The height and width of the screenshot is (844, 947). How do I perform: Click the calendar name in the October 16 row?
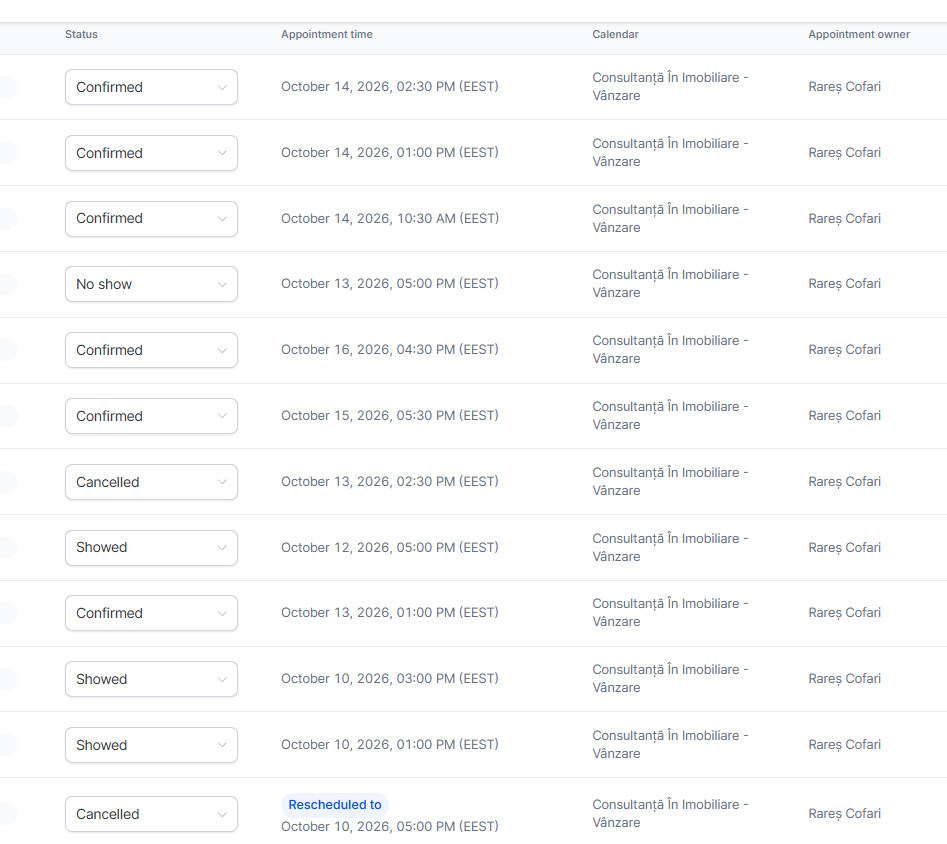670,349
